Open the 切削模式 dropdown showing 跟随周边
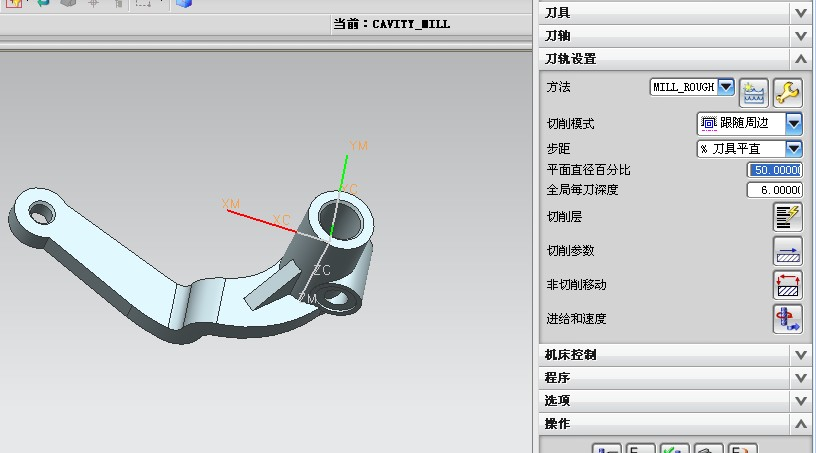The image size is (816, 453). 749,123
